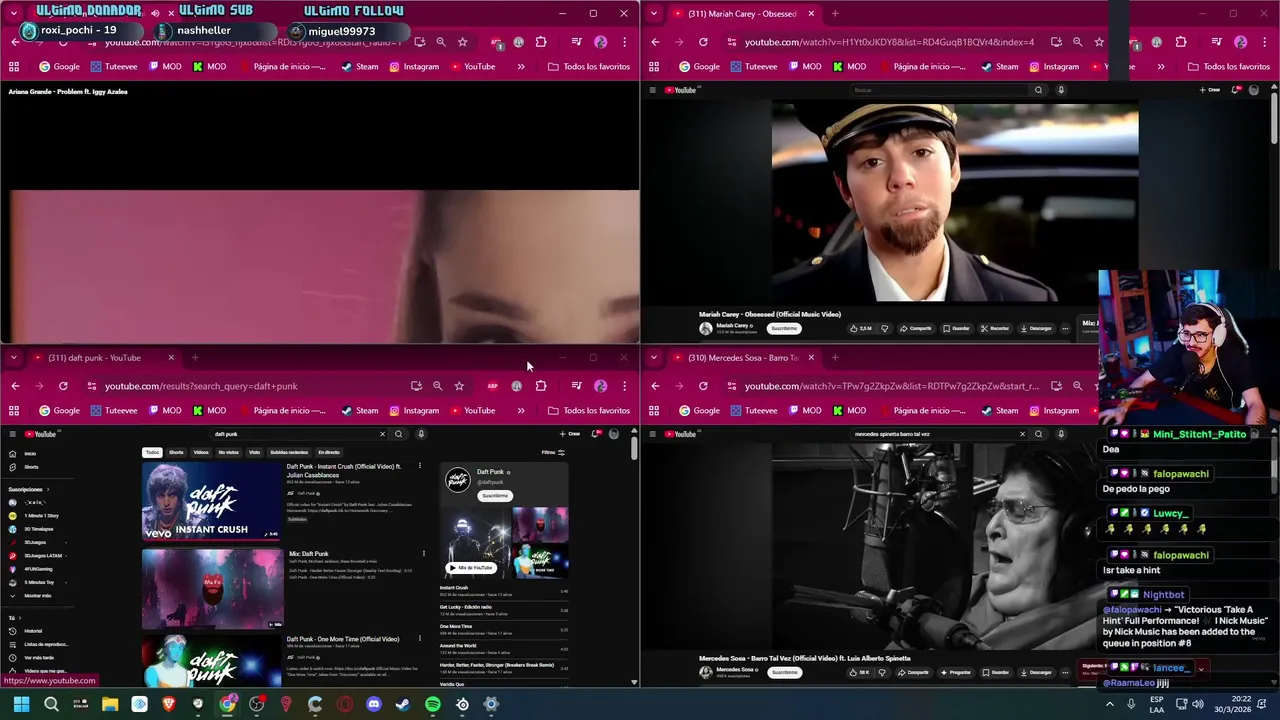Show more bookmarks chevron in Ariana Grande window
Image resolution: width=1280 pixels, height=720 pixels.
521,67
